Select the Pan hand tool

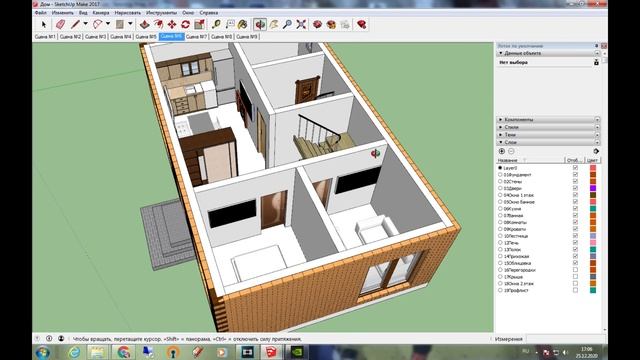click(273, 24)
